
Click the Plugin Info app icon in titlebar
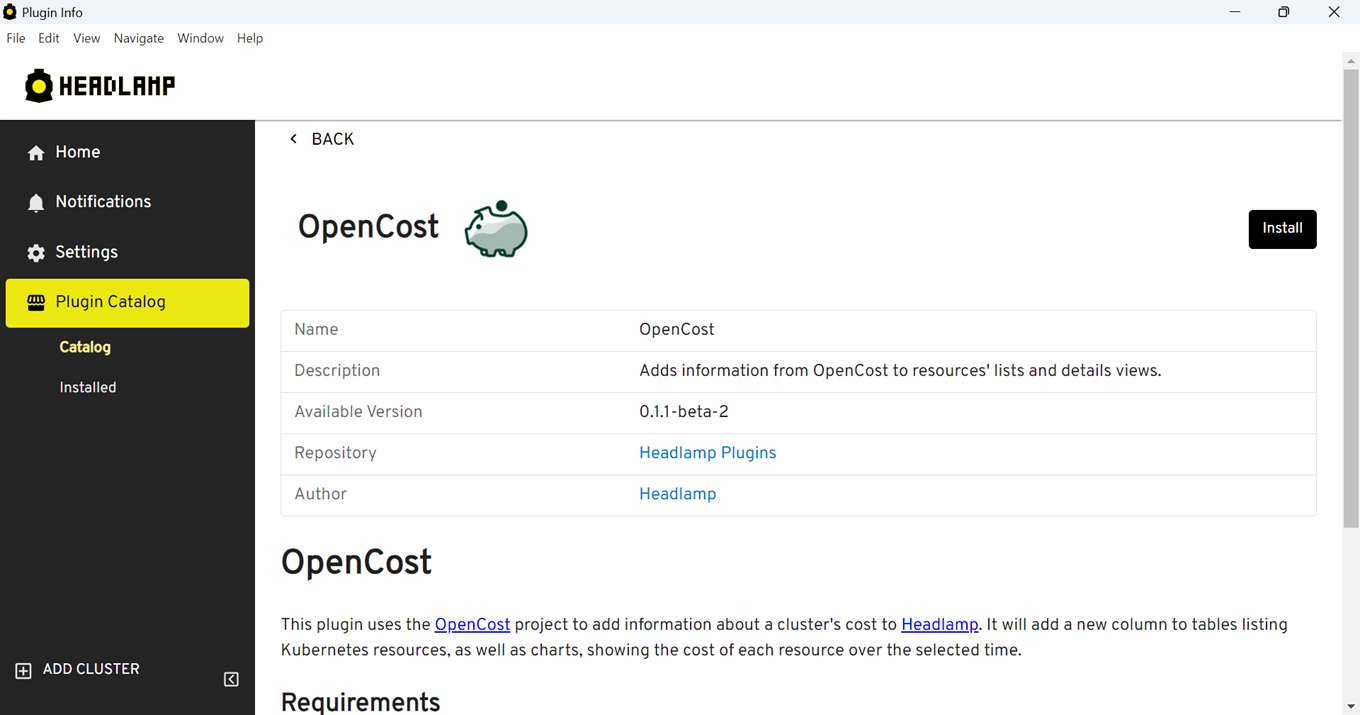(x=10, y=12)
